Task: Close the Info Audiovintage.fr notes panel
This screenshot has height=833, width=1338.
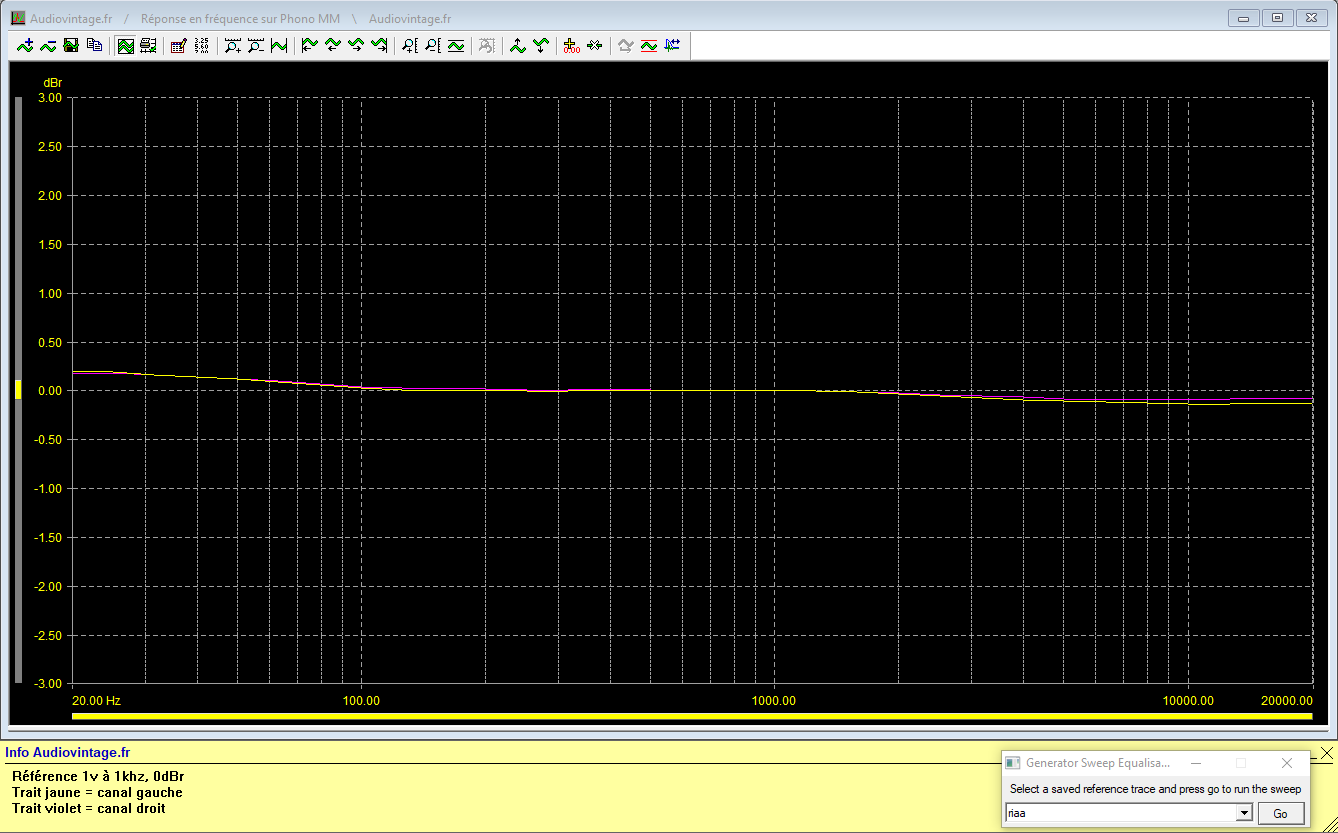Action: coord(1327,752)
